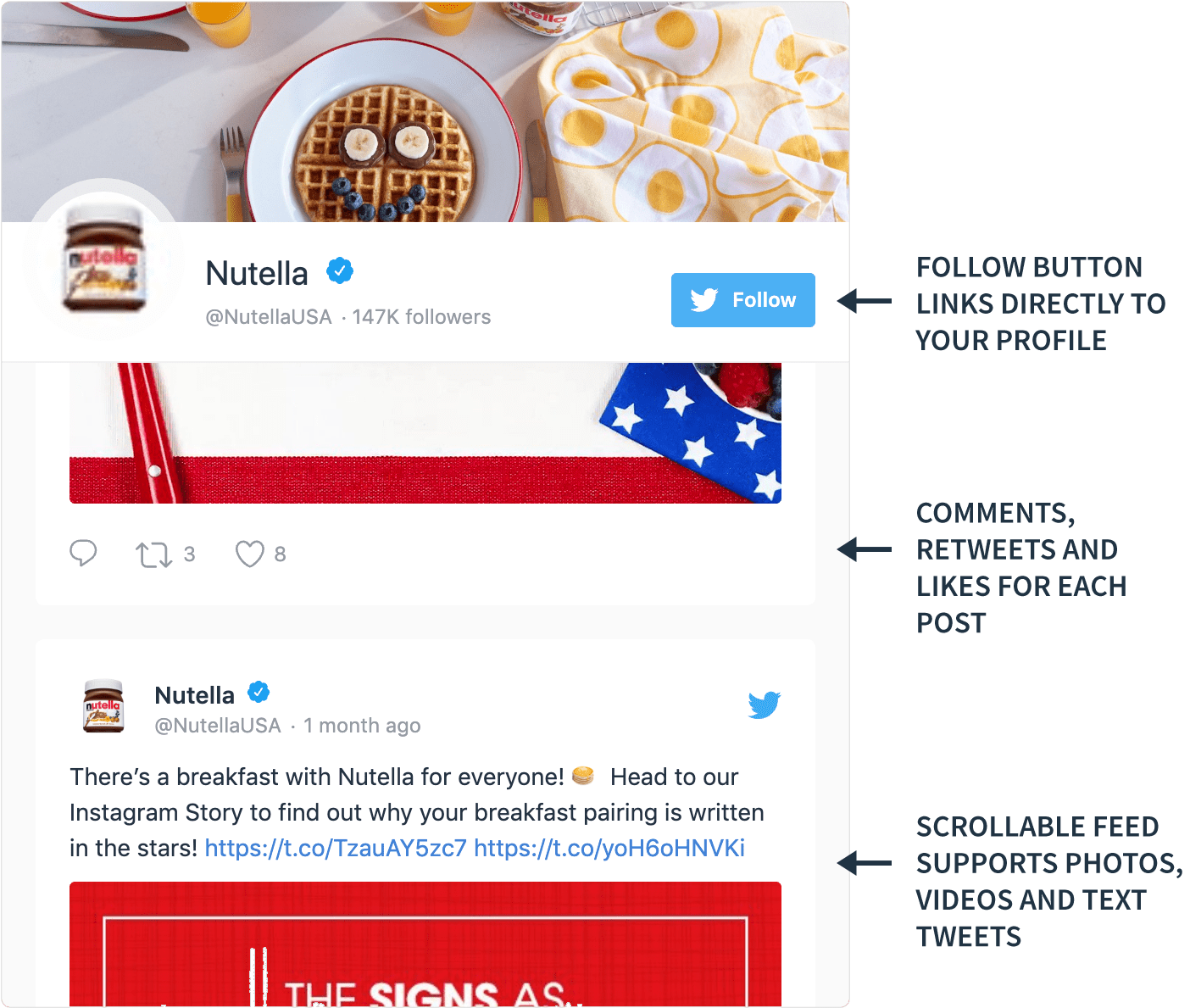This screenshot has width=1190, height=1008.
Task: Open the red 'THE SIGNS AS' tweet image
Action: [x=425, y=944]
